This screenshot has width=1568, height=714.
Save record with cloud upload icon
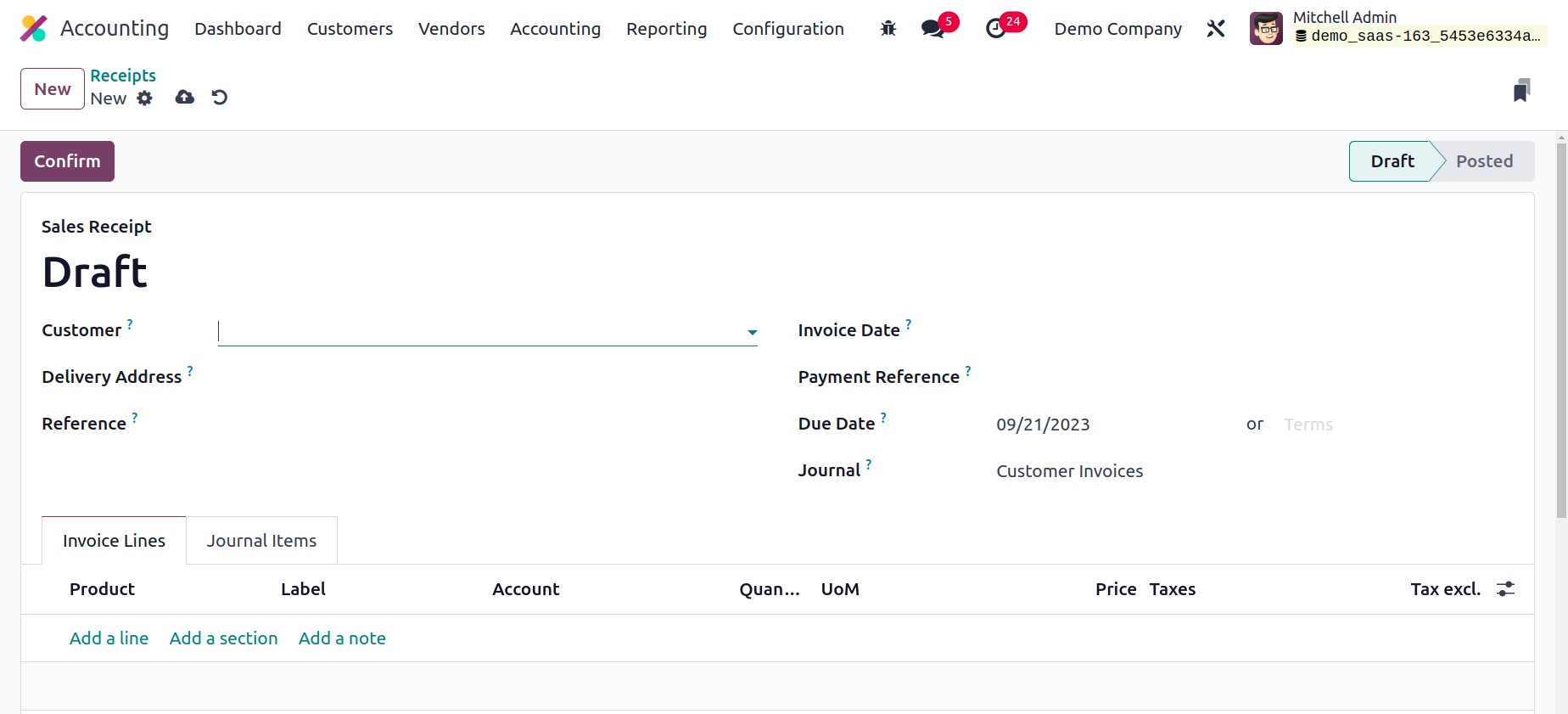point(184,98)
